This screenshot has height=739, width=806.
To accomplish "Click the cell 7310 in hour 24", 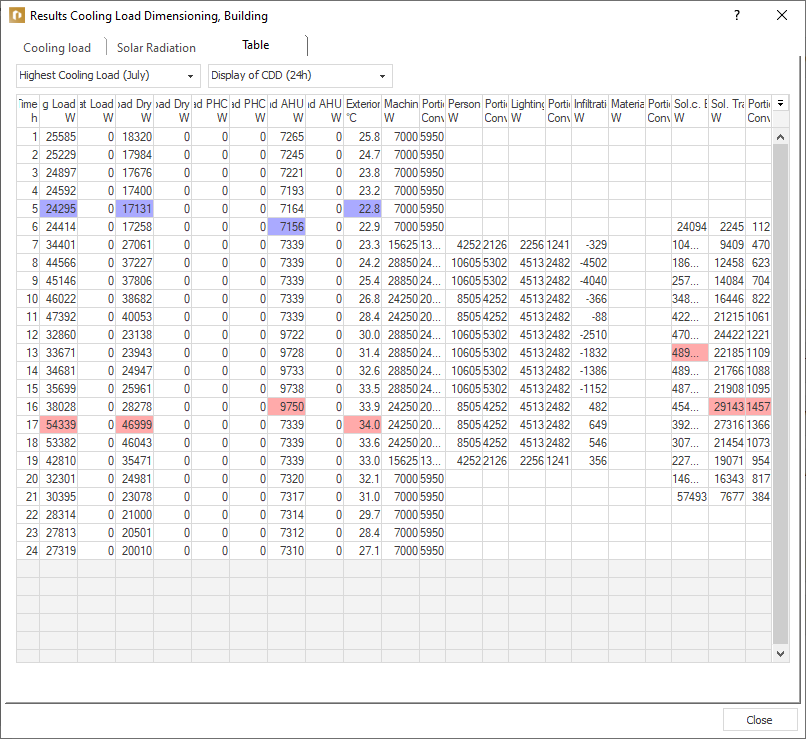I will click(x=286, y=551).
